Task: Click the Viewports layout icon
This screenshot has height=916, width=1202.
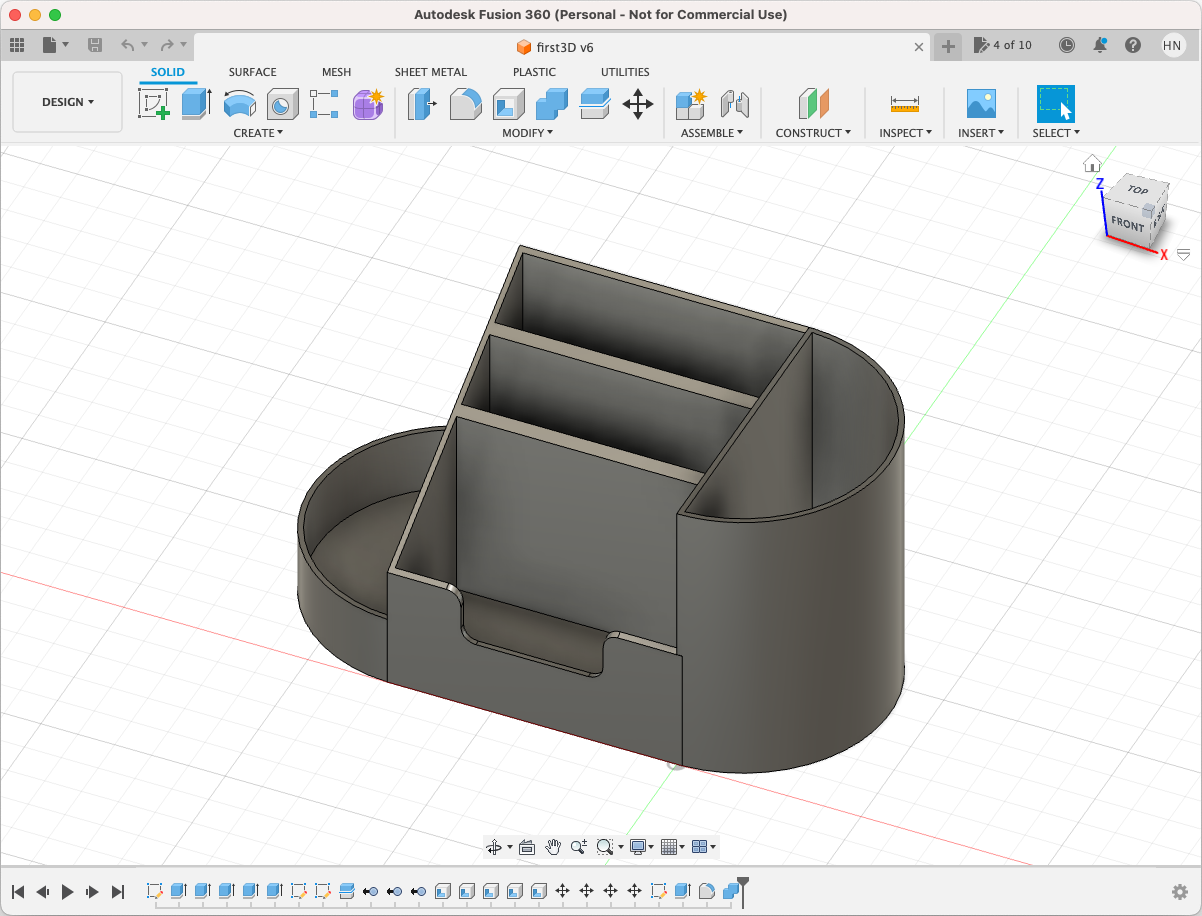Action: click(x=699, y=847)
